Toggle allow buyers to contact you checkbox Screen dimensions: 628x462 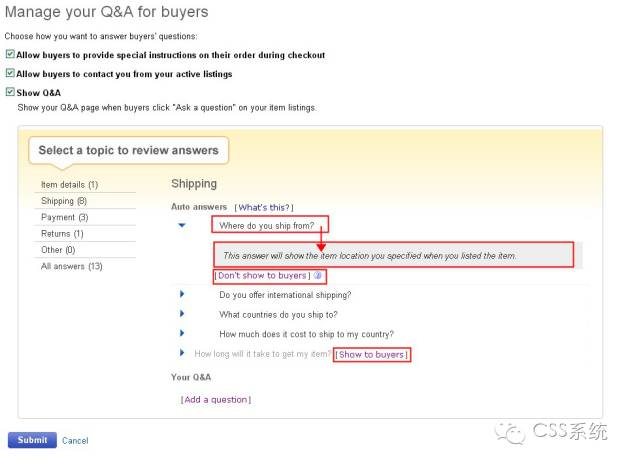[10, 74]
